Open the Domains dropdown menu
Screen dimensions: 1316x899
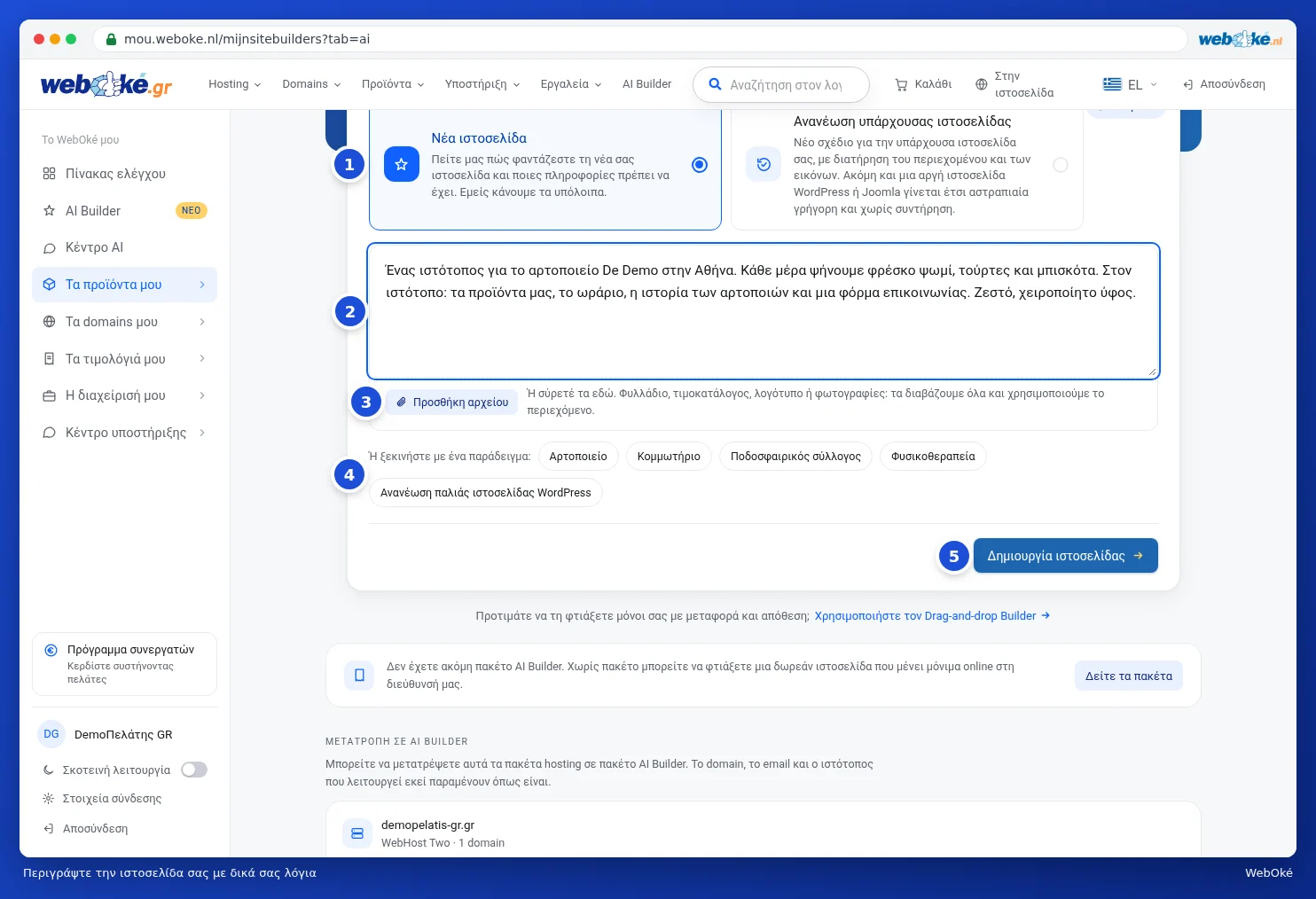point(311,84)
